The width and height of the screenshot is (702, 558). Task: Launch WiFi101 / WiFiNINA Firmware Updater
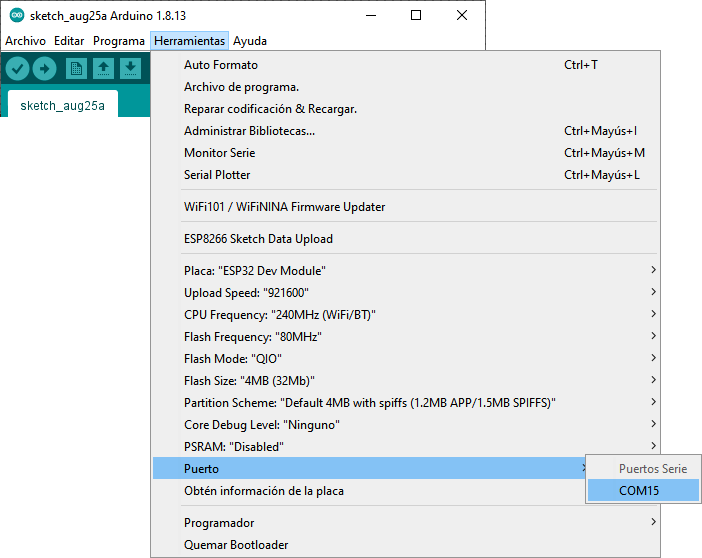pyautogui.click(x=406, y=206)
